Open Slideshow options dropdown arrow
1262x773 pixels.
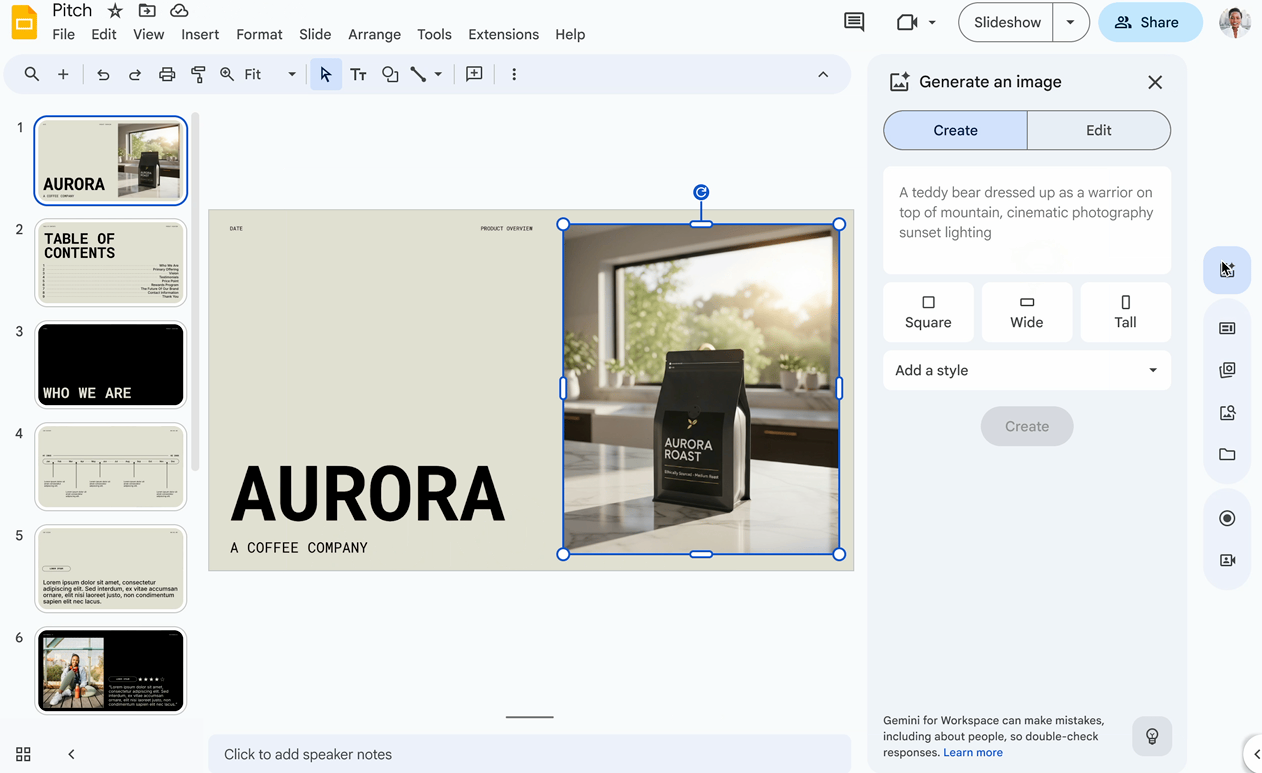click(1070, 22)
